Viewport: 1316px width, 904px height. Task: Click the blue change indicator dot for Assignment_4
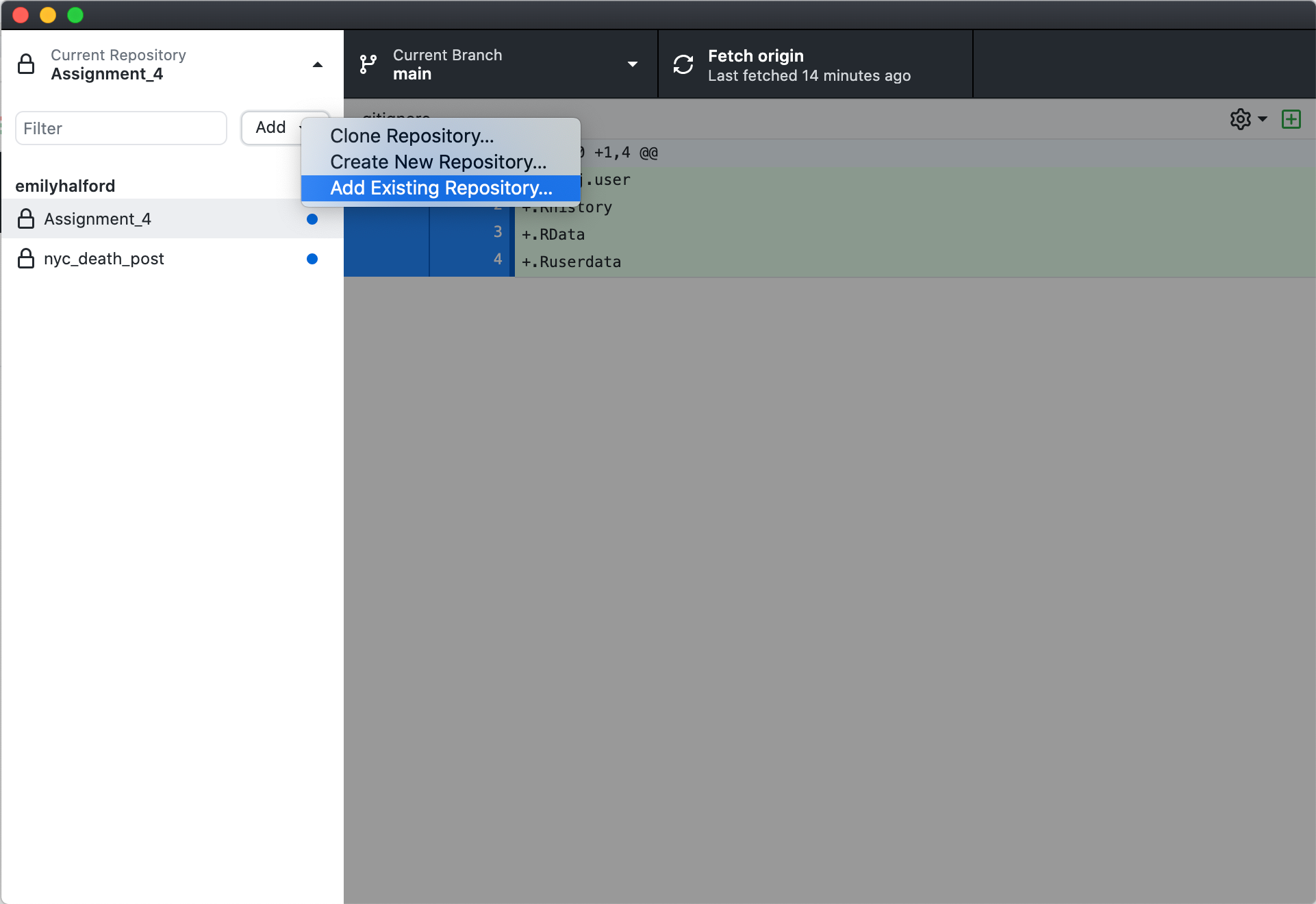312,219
